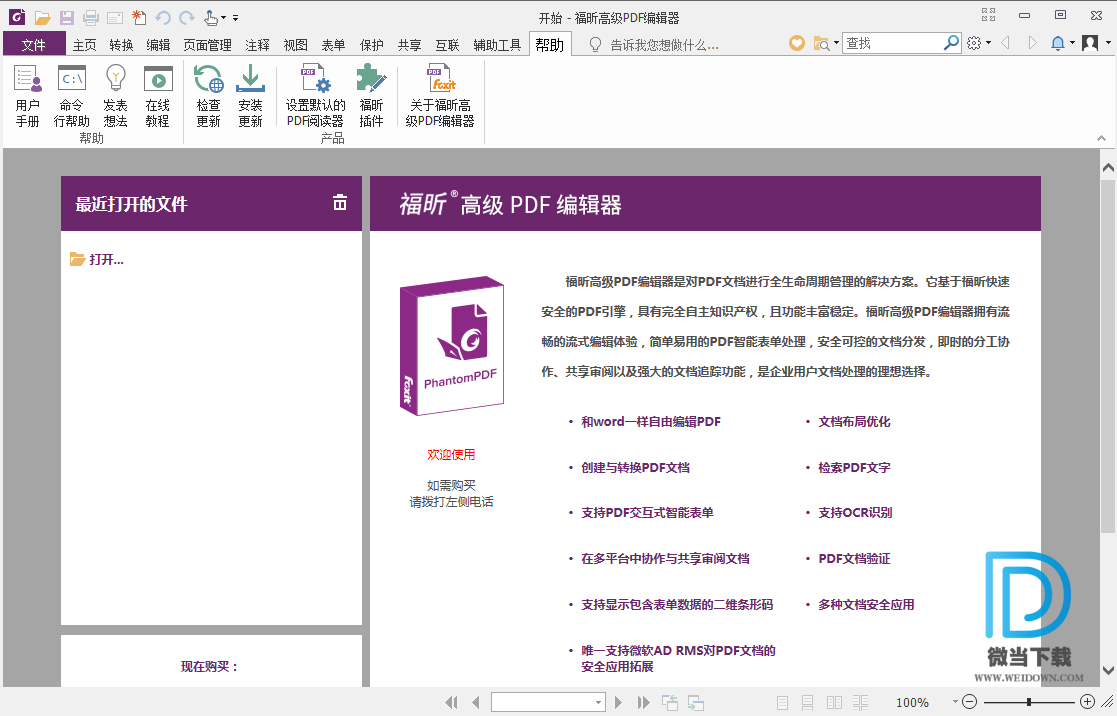
Task: Click the folder search icon beside 查找 box
Action: 821,43
